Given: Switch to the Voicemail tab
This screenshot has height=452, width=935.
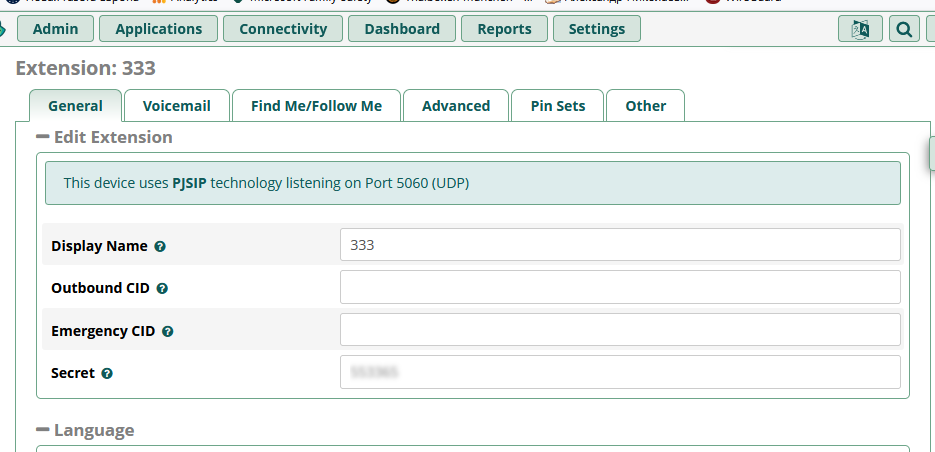Looking at the screenshot, I should point(177,106).
